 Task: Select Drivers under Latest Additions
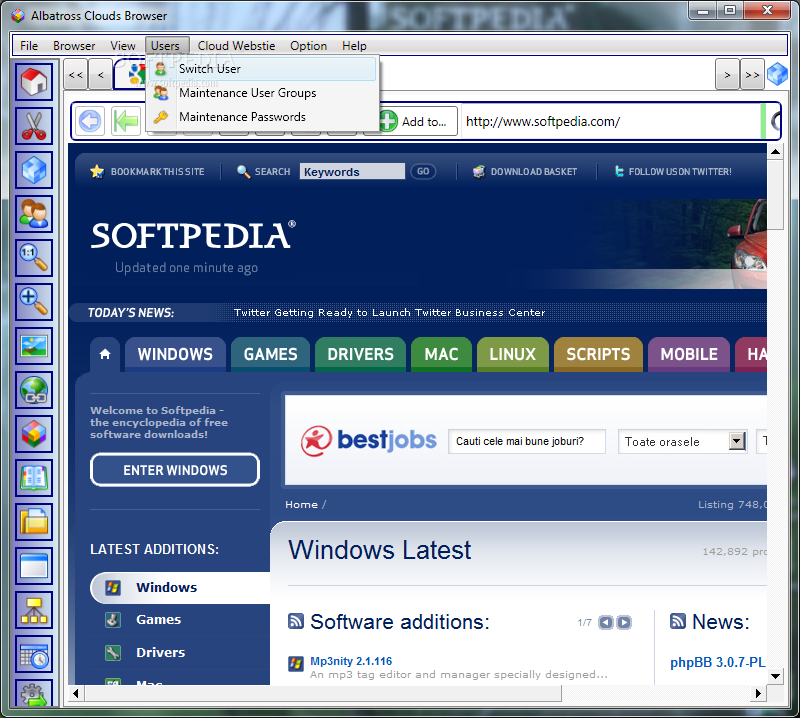point(160,652)
